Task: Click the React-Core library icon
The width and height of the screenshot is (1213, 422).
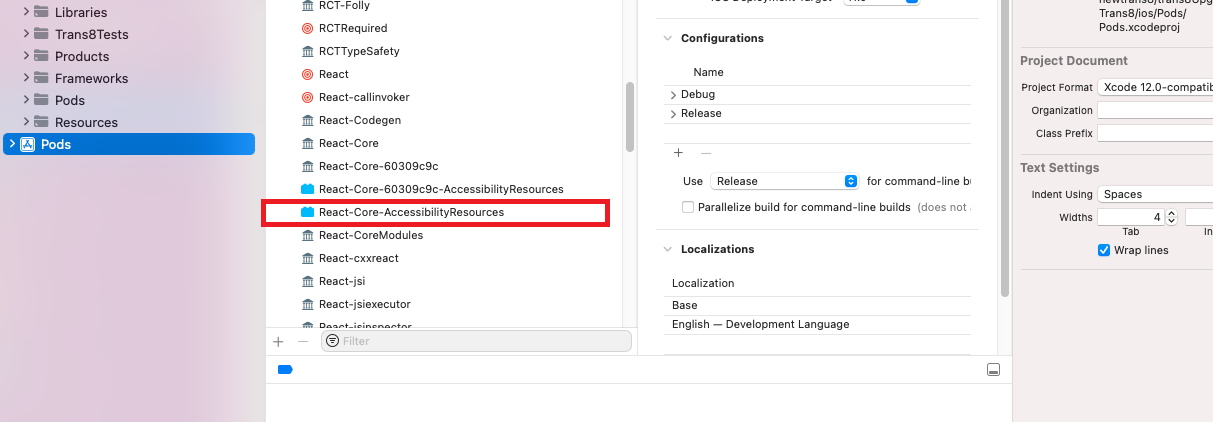Action: [x=308, y=143]
